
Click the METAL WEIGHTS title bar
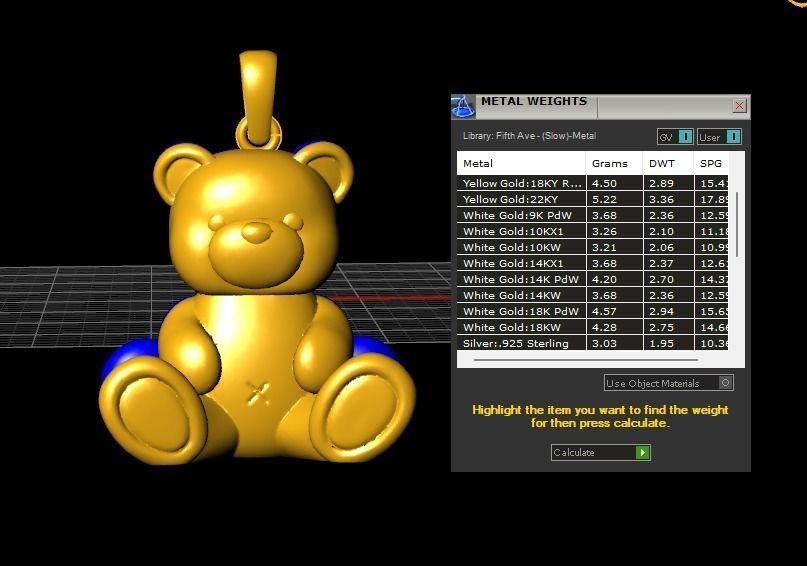(x=601, y=106)
